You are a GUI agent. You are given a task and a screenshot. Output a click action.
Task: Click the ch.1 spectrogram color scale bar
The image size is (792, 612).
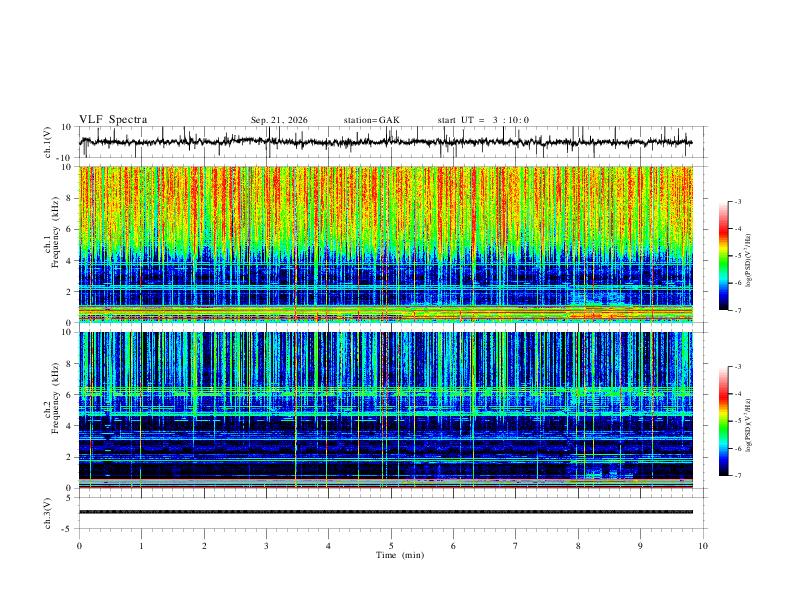click(x=723, y=256)
